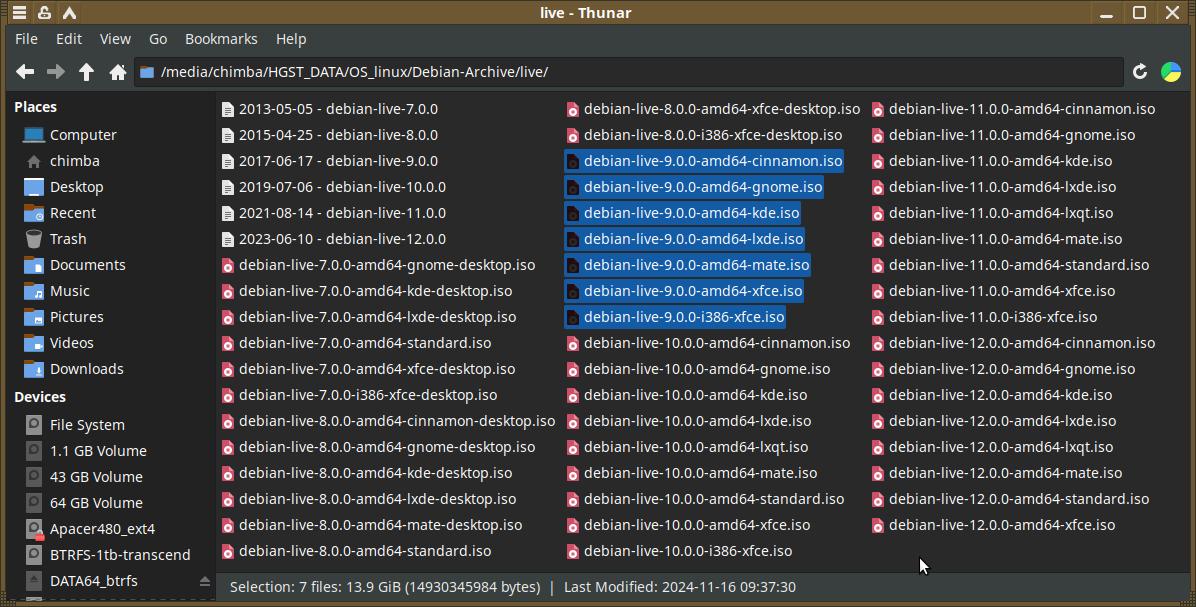This screenshot has height=607, width=1196.
Task: Select debian-live-8.0.0-amd64-mate-desktop.iso
Action: pyautogui.click(x=371, y=525)
